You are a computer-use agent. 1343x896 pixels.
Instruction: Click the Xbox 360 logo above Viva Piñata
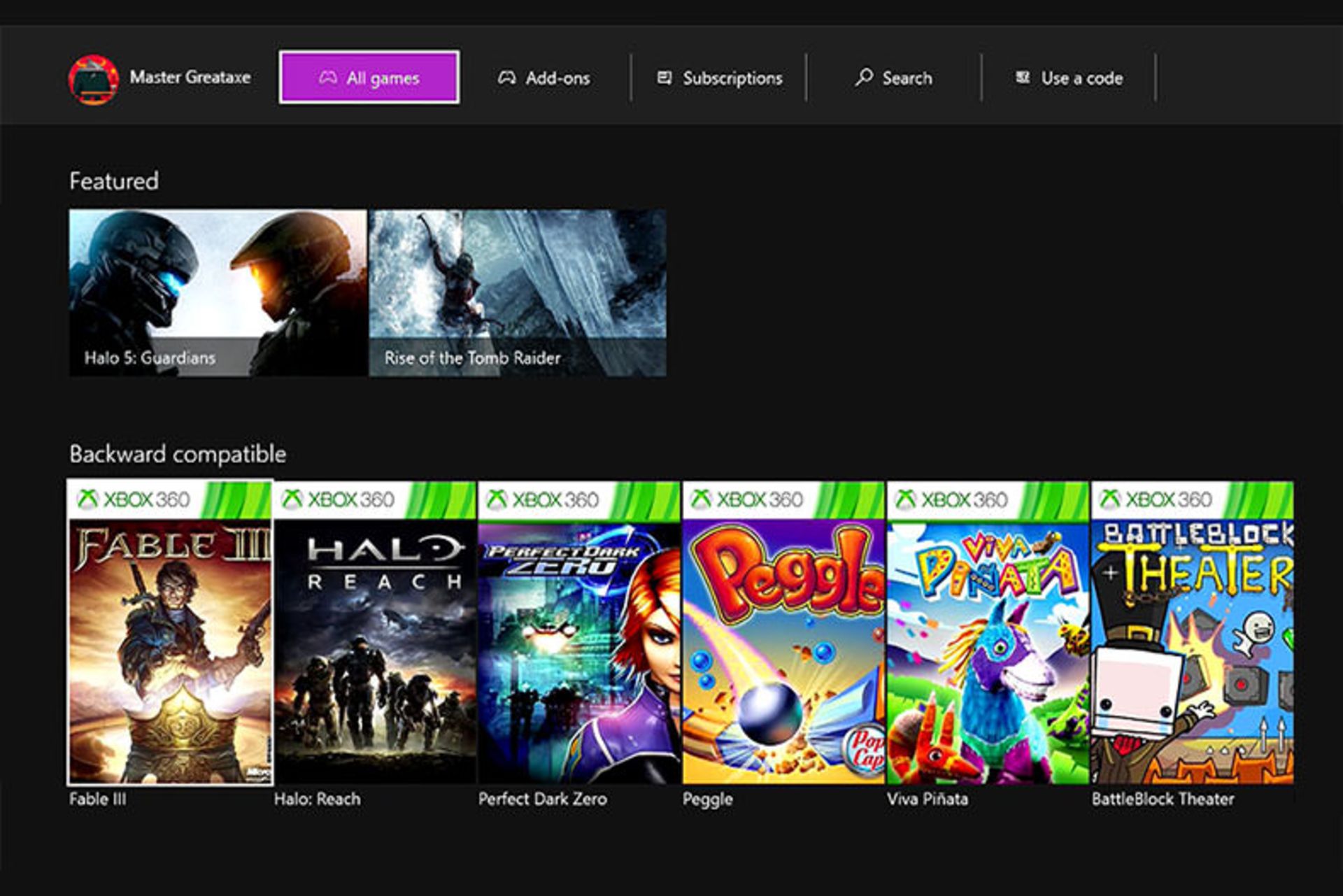tap(951, 499)
